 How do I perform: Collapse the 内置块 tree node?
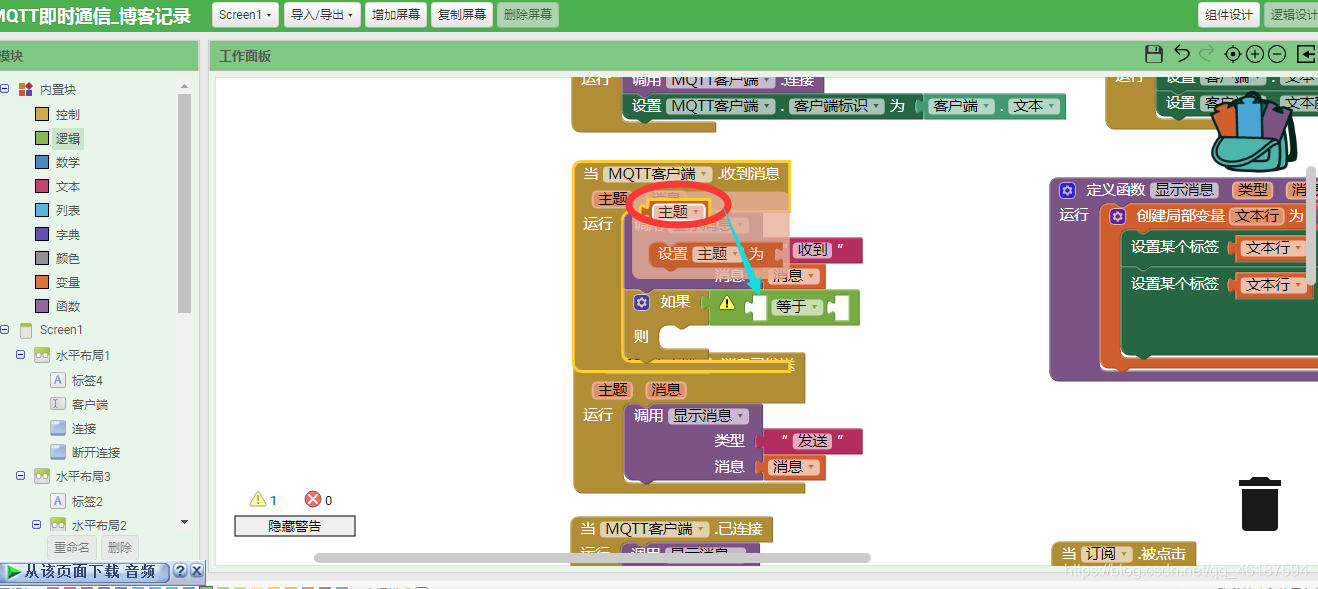(x=5, y=89)
